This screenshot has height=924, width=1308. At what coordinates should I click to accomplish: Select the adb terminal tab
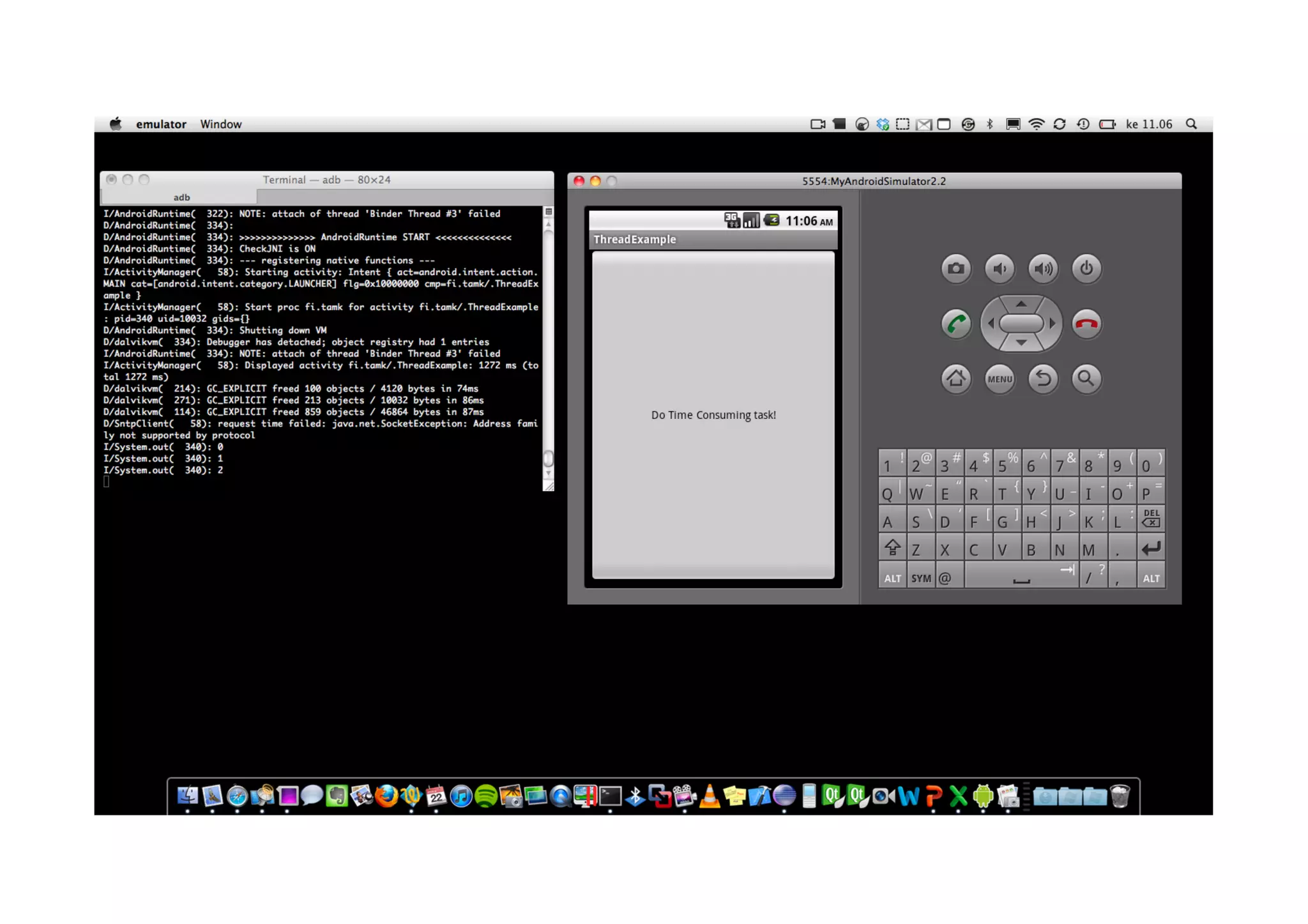pyautogui.click(x=181, y=197)
